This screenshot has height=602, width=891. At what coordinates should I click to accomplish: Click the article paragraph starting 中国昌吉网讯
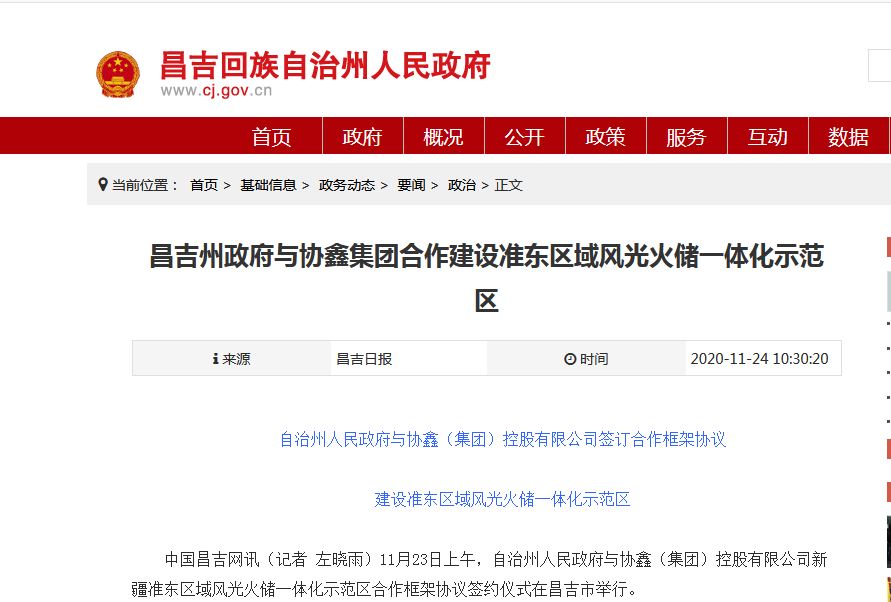479,574
